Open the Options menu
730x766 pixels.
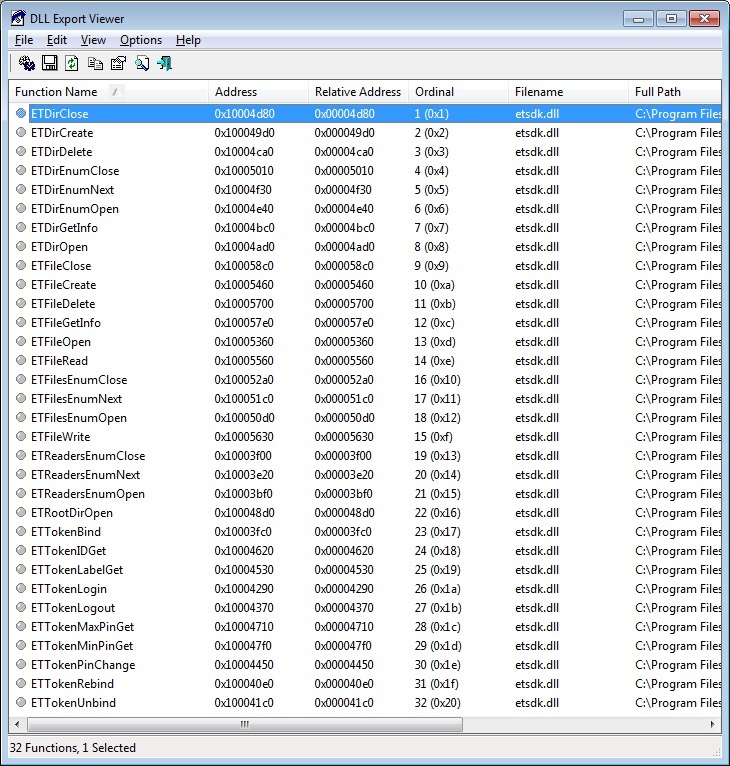coord(141,40)
